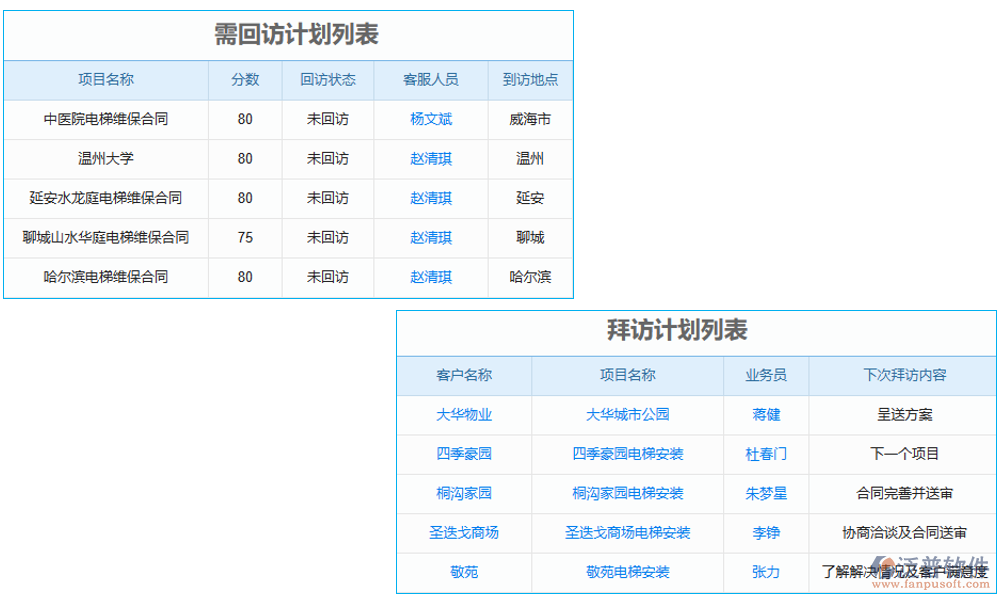View salesperson 朱梦星's information
This screenshot has width=1000, height=600.
pos(766,493)
